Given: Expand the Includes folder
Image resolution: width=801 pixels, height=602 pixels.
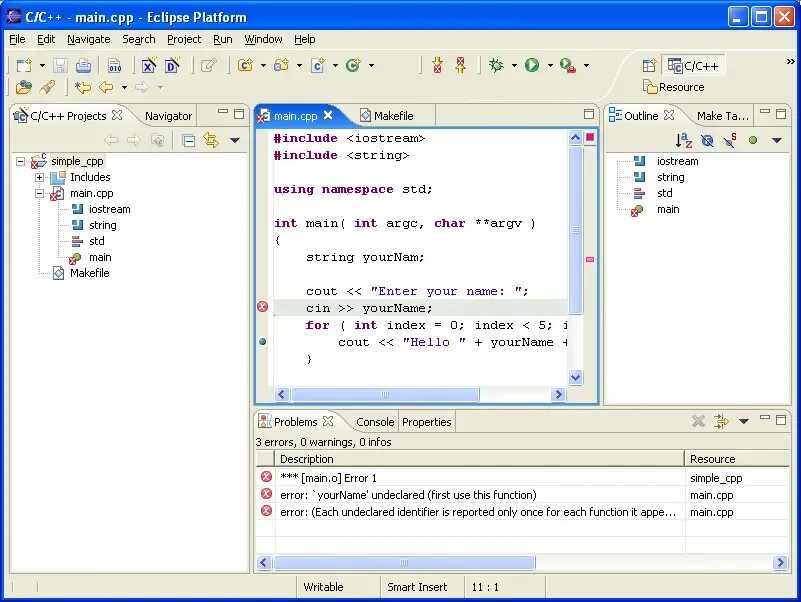Looking at the screenshot, I should point(39,177).
